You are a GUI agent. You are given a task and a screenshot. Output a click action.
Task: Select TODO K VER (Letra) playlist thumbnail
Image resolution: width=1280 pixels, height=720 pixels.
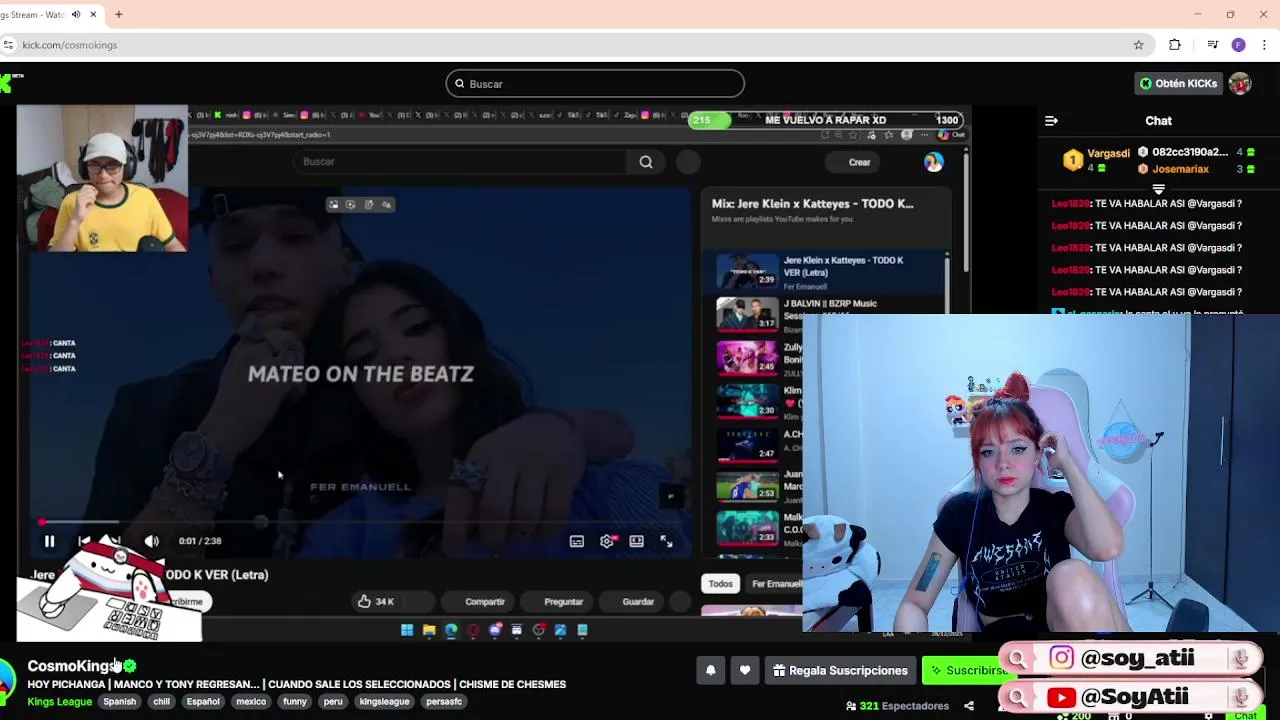(747, 272)
